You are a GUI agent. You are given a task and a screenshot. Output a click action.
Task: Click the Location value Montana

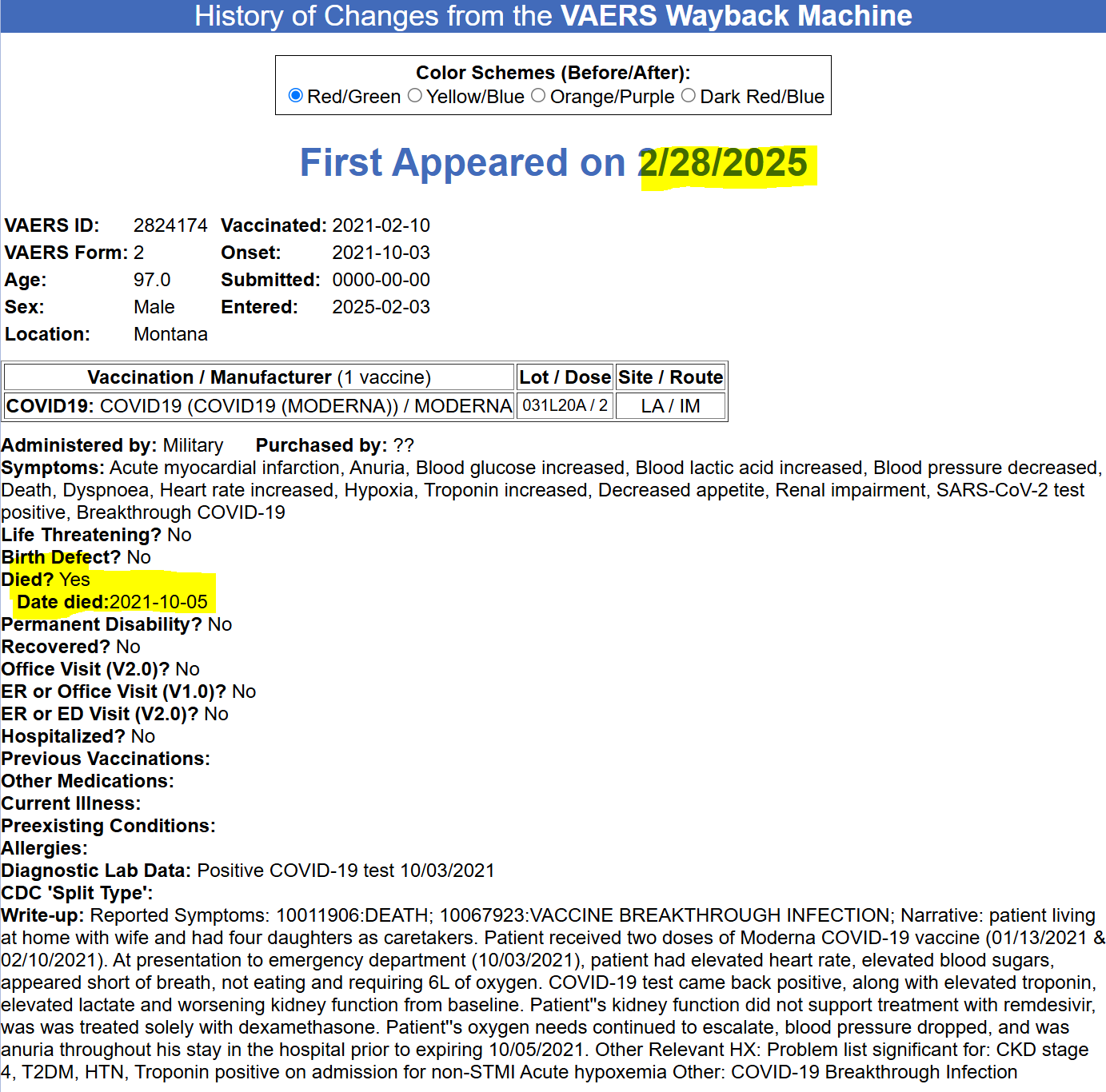(170, 334)
